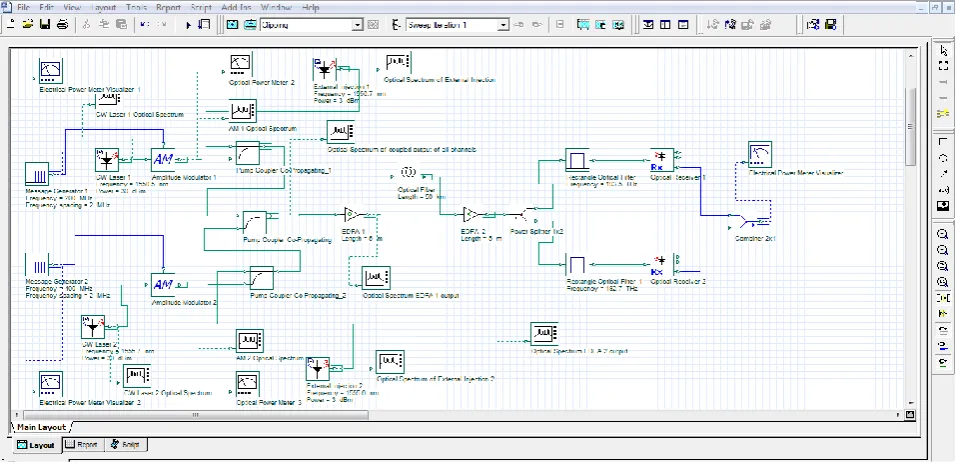Select the EDFA 2 amplifier component

tap(471, 215)
